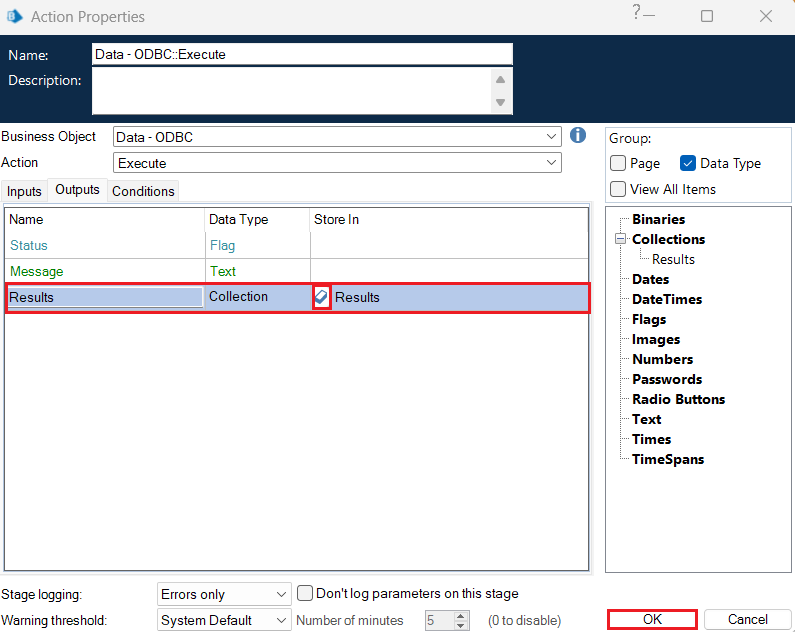Click the Blue Prism app icon in title bar
This screenshot has height=632, width=795.
pyautogui.click(x=15, y=16)
